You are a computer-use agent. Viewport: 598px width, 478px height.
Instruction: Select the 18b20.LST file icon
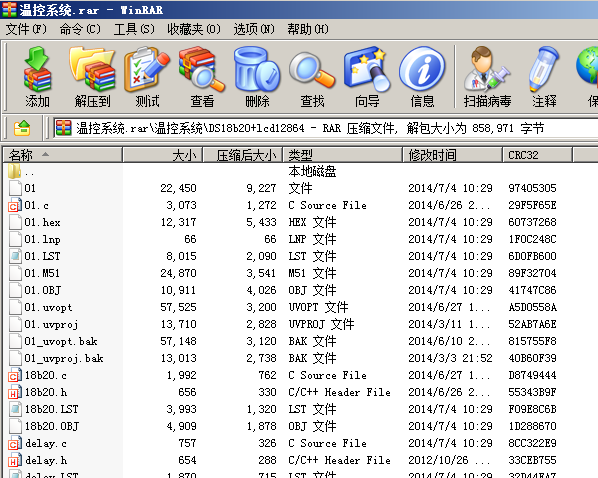click(14, 409)
